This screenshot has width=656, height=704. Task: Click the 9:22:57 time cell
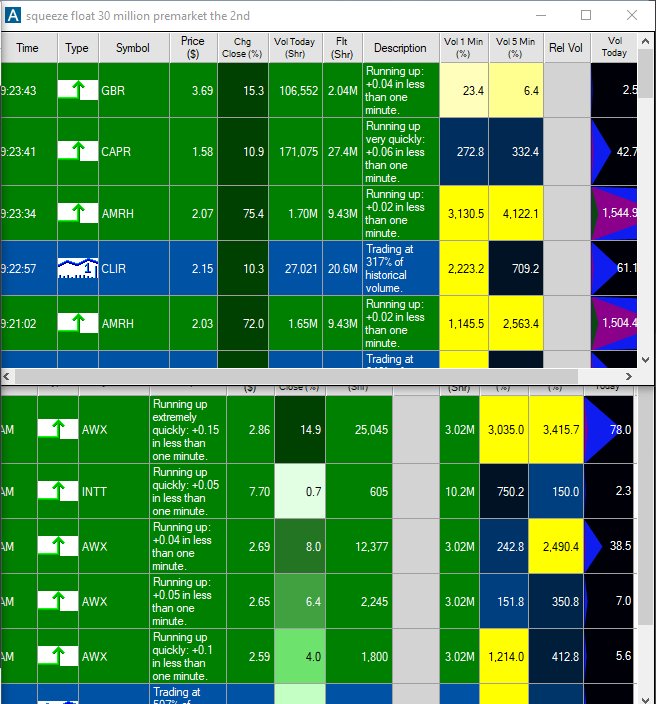click(29, 268)
